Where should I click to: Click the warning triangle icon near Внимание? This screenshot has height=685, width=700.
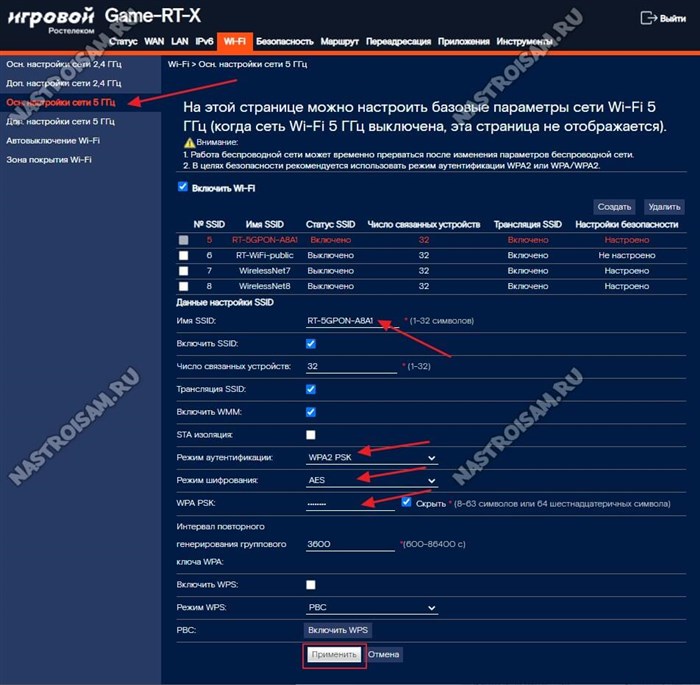tap(190, 142)
